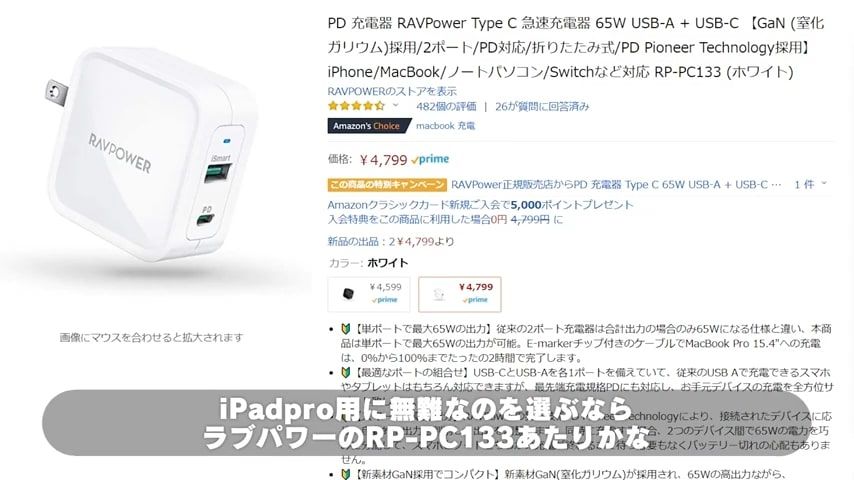The width and height of the screenshot is (854, 480).
Task: Click the この商品の特別キャンペーン orange label
Action: 387,185
